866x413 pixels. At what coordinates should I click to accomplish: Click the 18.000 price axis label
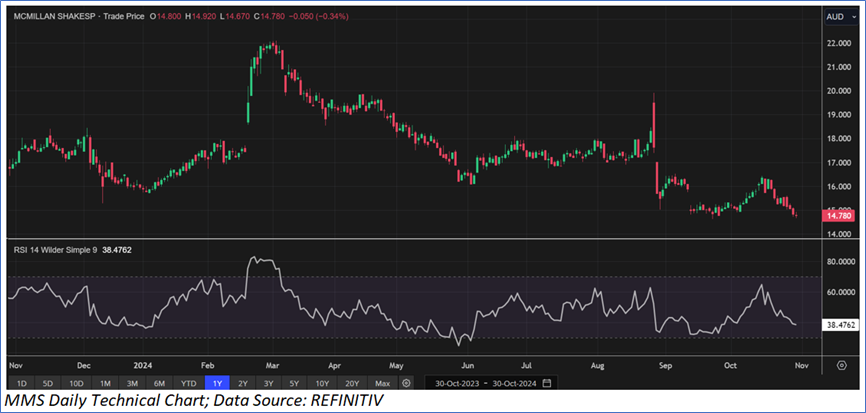(x=839, y=139)
